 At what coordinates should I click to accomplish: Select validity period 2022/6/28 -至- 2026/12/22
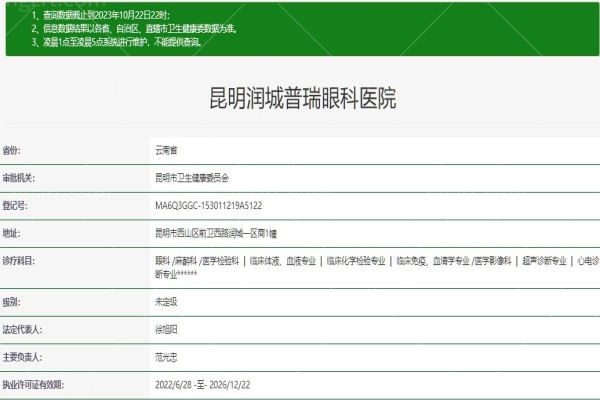202,385
